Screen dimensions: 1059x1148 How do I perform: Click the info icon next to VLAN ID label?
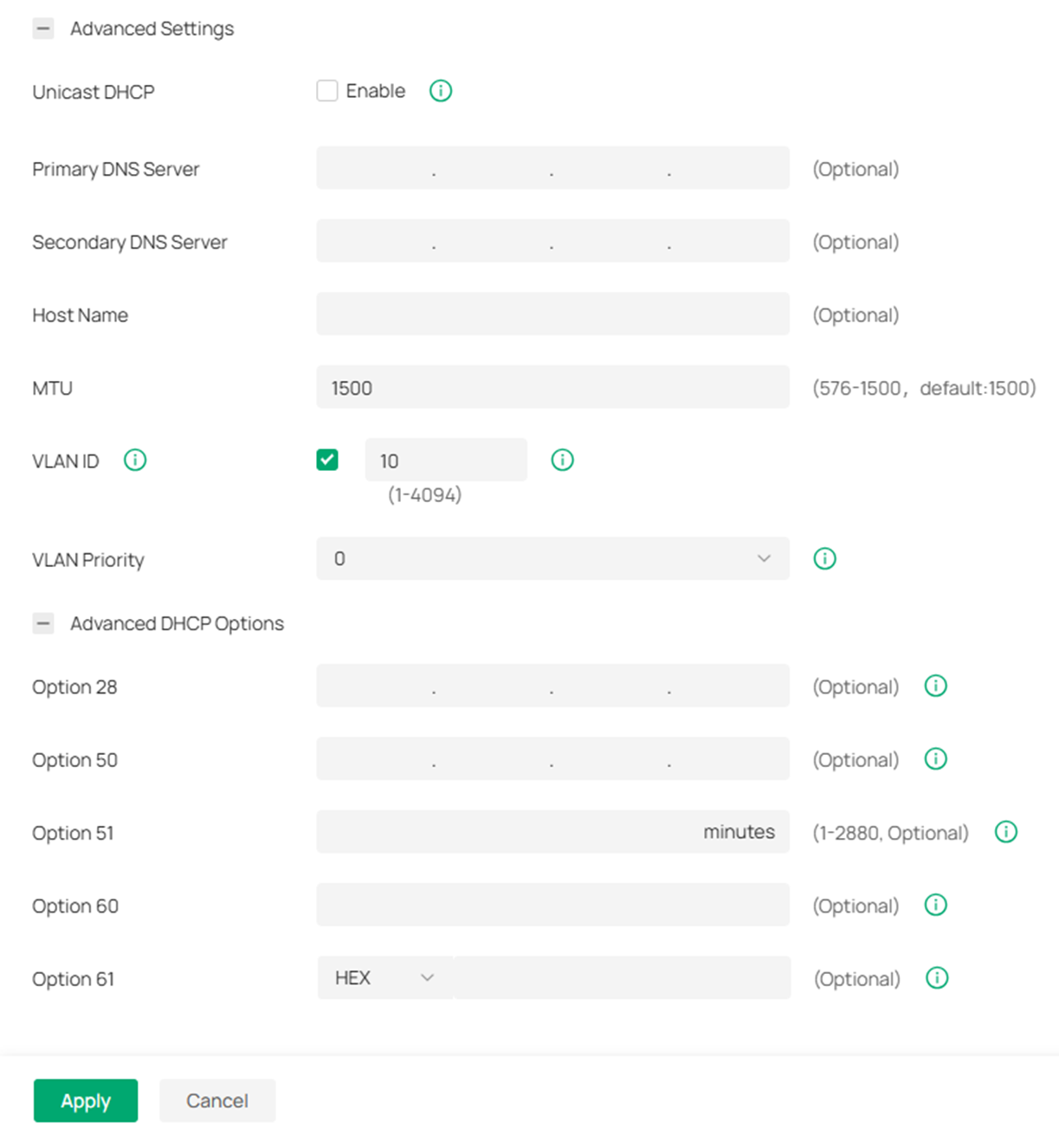(x=135, y=460)
